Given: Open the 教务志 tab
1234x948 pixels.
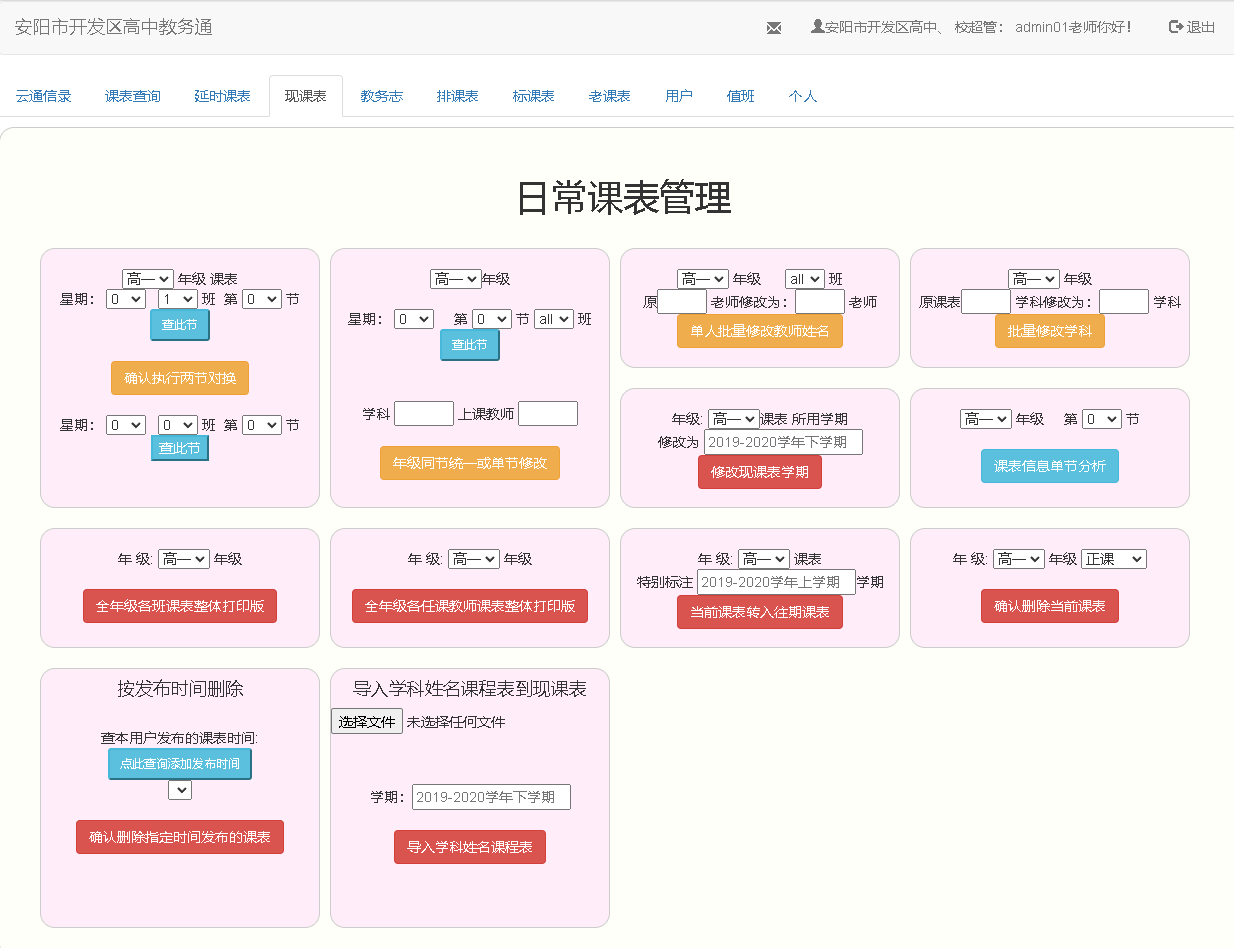Looking at the screenshot, I should [382, 96].
